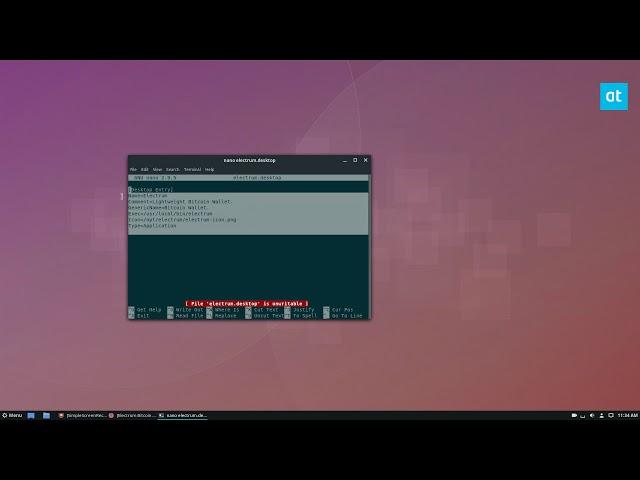Open the file manager icon on taskbar
Viewport: 640px width, 480px height.
pos(46,416)
